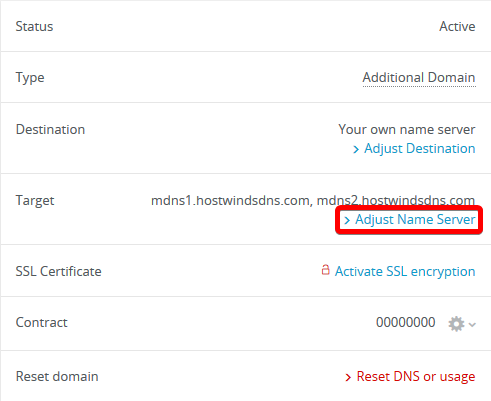Click the Destination row label
The height and width of the screenshot is (401, 491).
coord(50,129)
